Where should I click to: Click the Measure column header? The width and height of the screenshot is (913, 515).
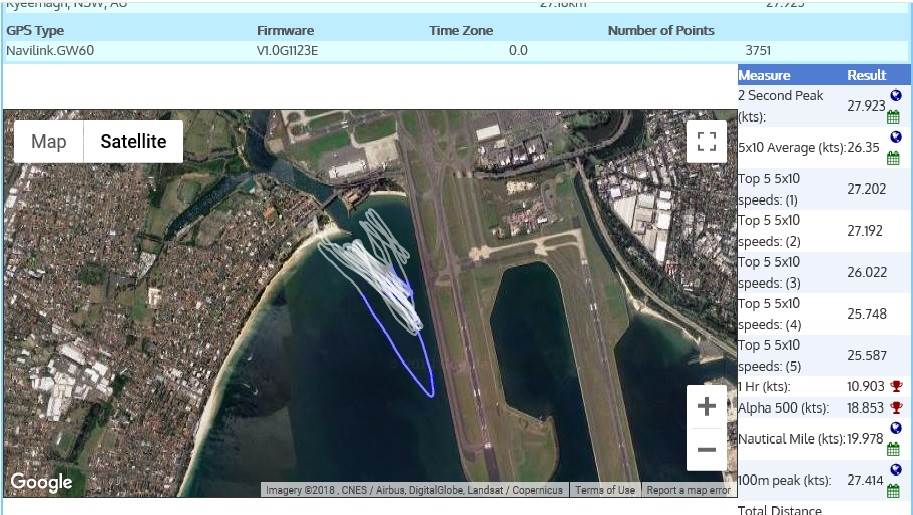click(x=764, y=75)
